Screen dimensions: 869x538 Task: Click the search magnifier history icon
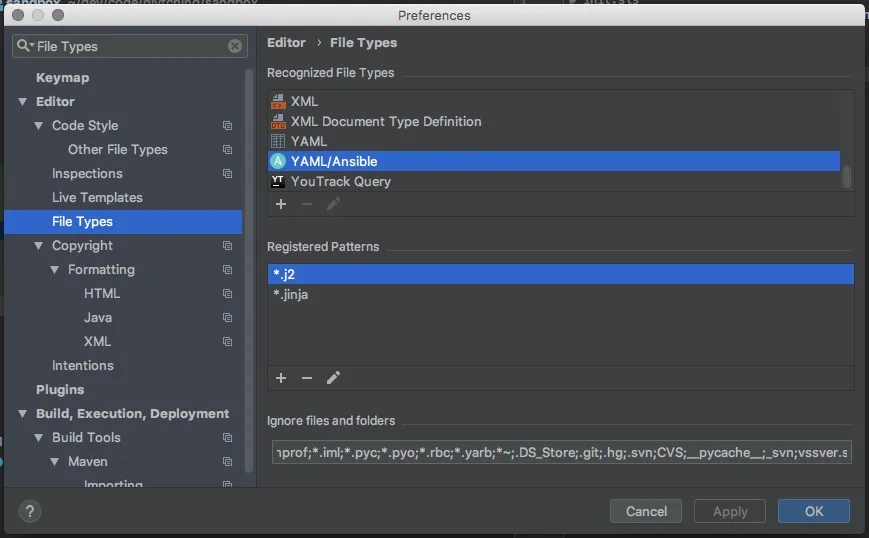[25, 46]
